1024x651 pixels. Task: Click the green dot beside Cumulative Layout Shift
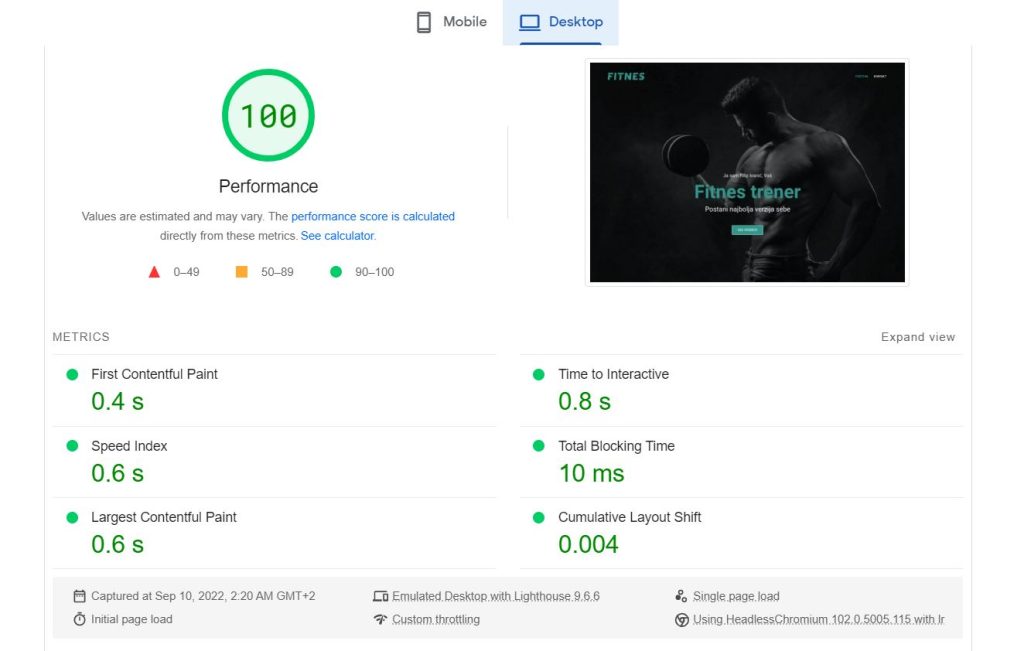click(x=539, y=518)
